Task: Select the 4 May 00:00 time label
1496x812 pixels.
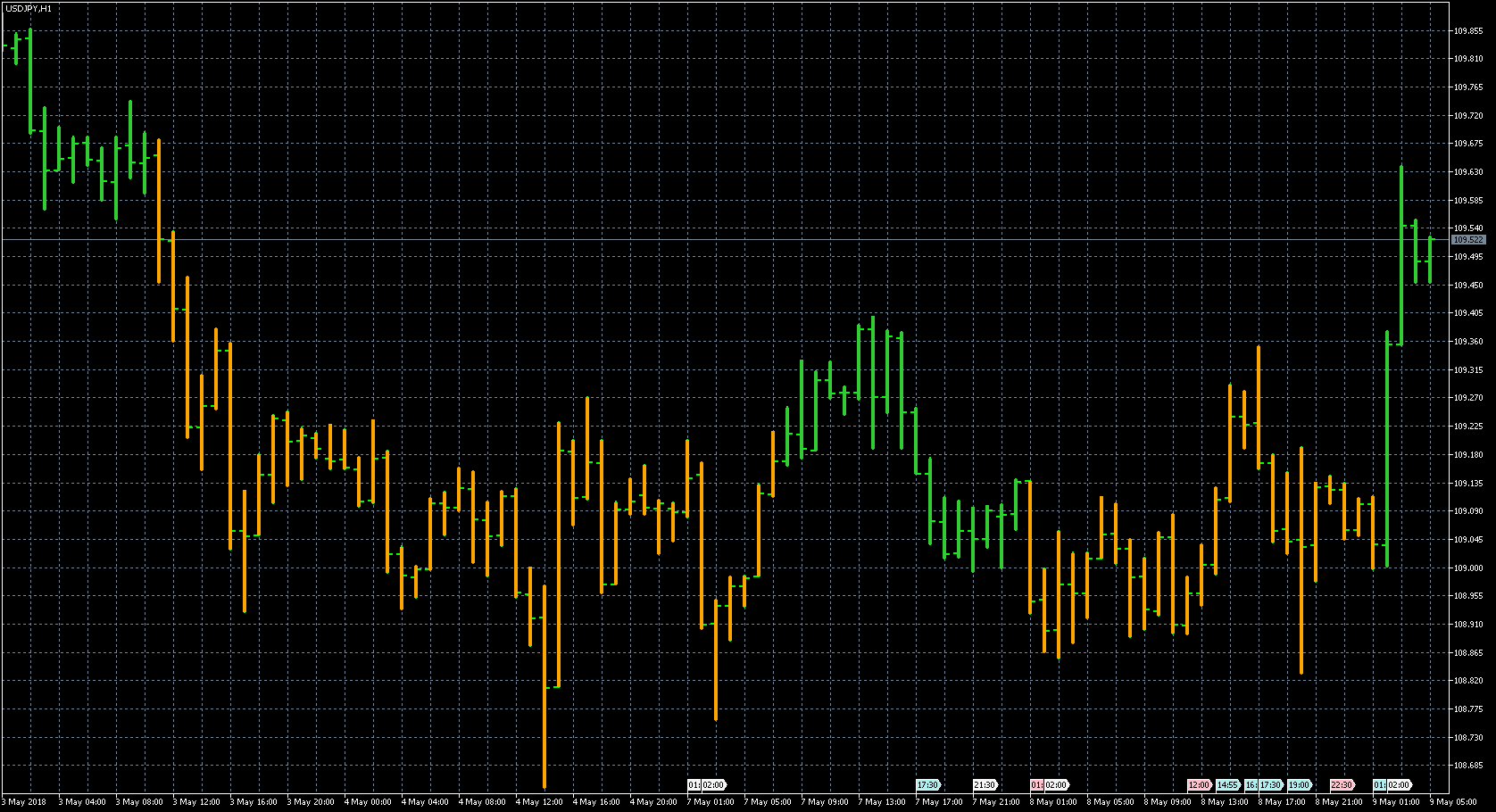Action: [367, 802]
